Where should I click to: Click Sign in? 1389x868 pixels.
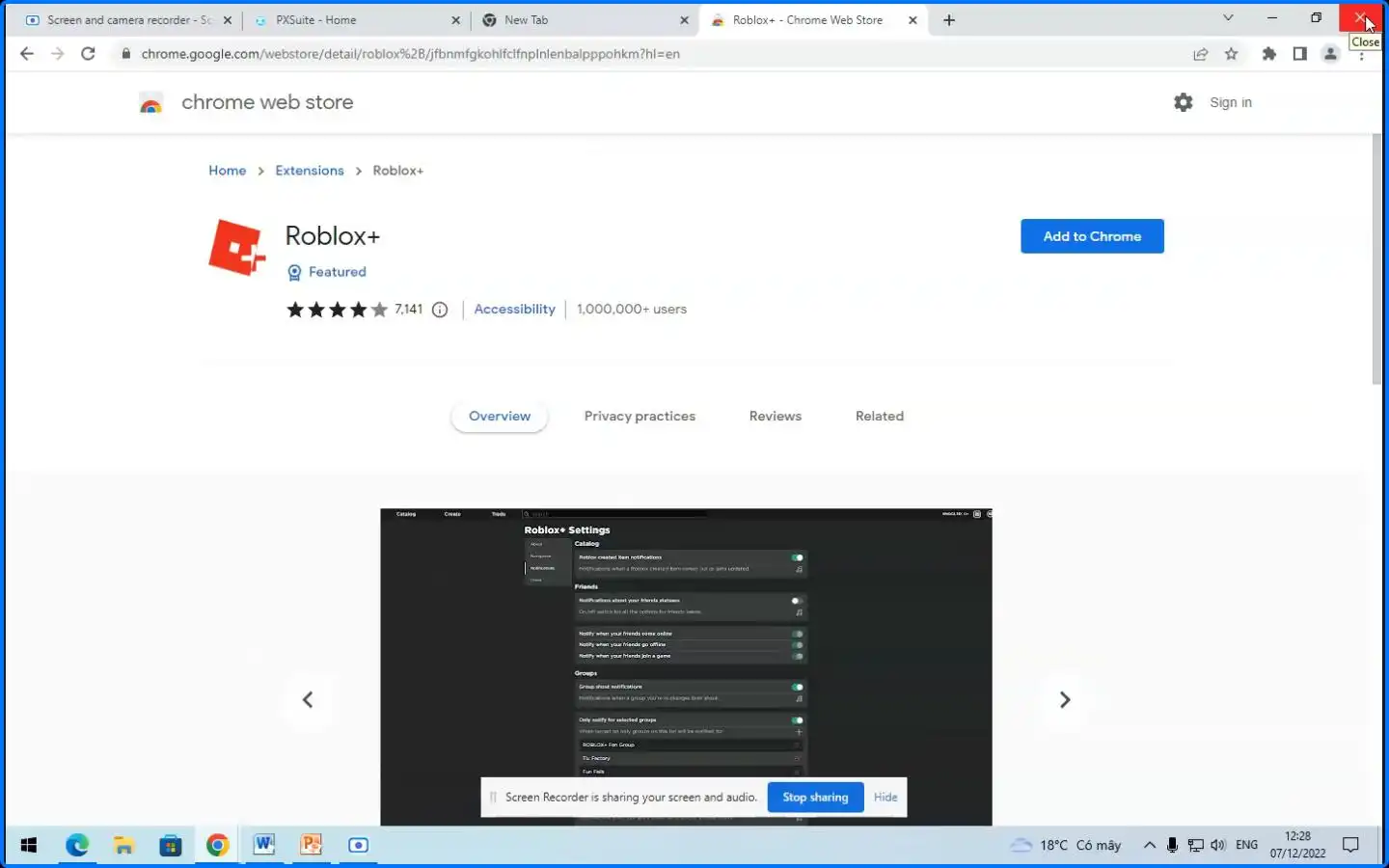(x=1231, y=102)
